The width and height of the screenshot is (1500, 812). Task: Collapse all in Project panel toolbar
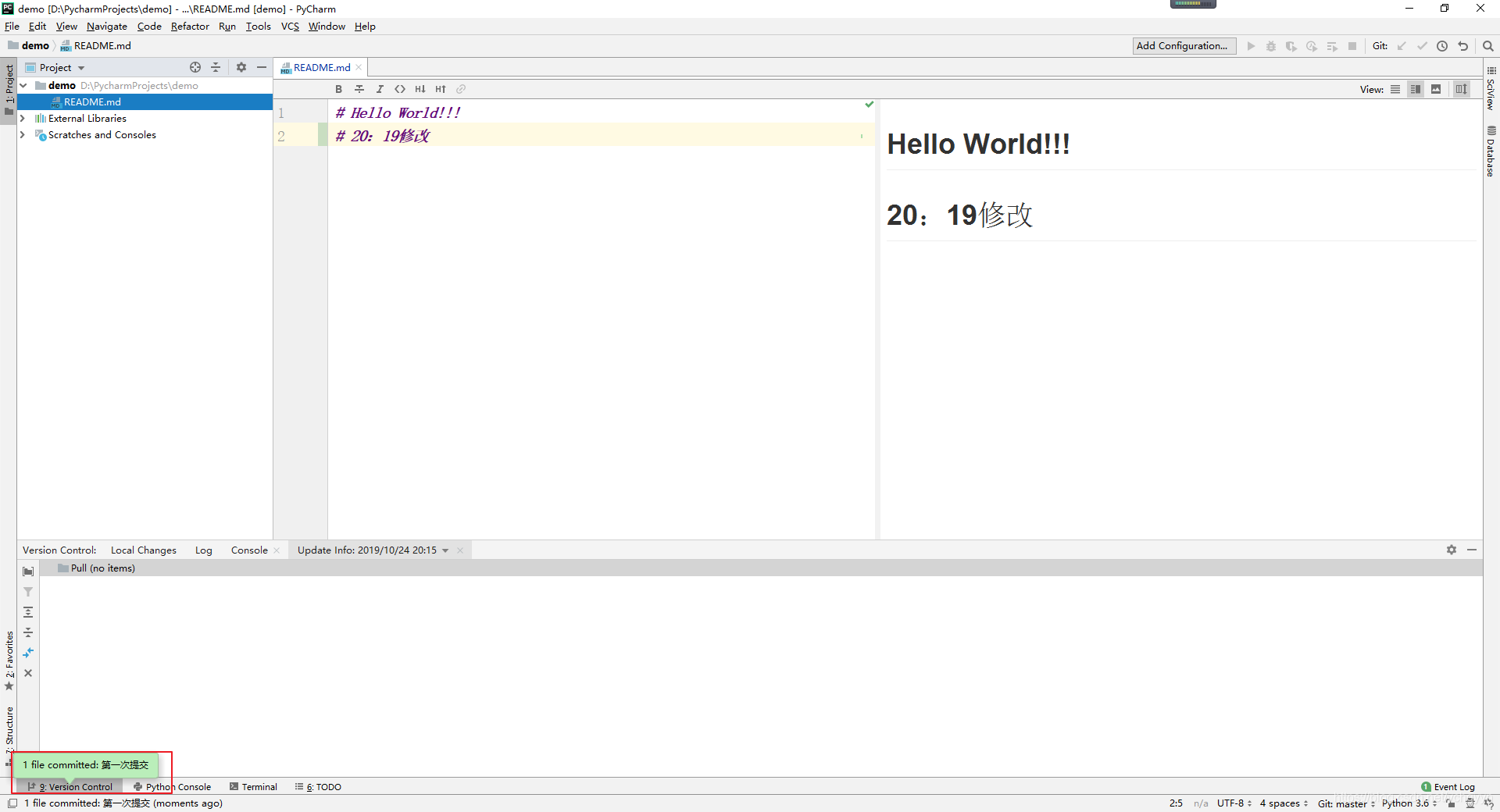(x=216, y=67)
